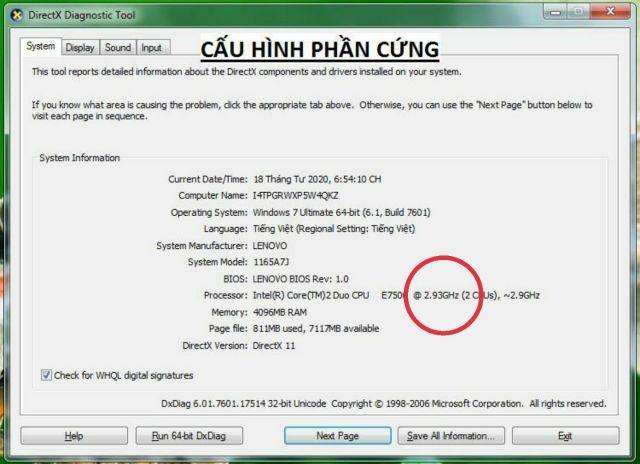The height and width of the screenshot is (464, 640).
Task: Click Intel(R) Core(TM)2 Duo CPU text
Action: (311, 295)
